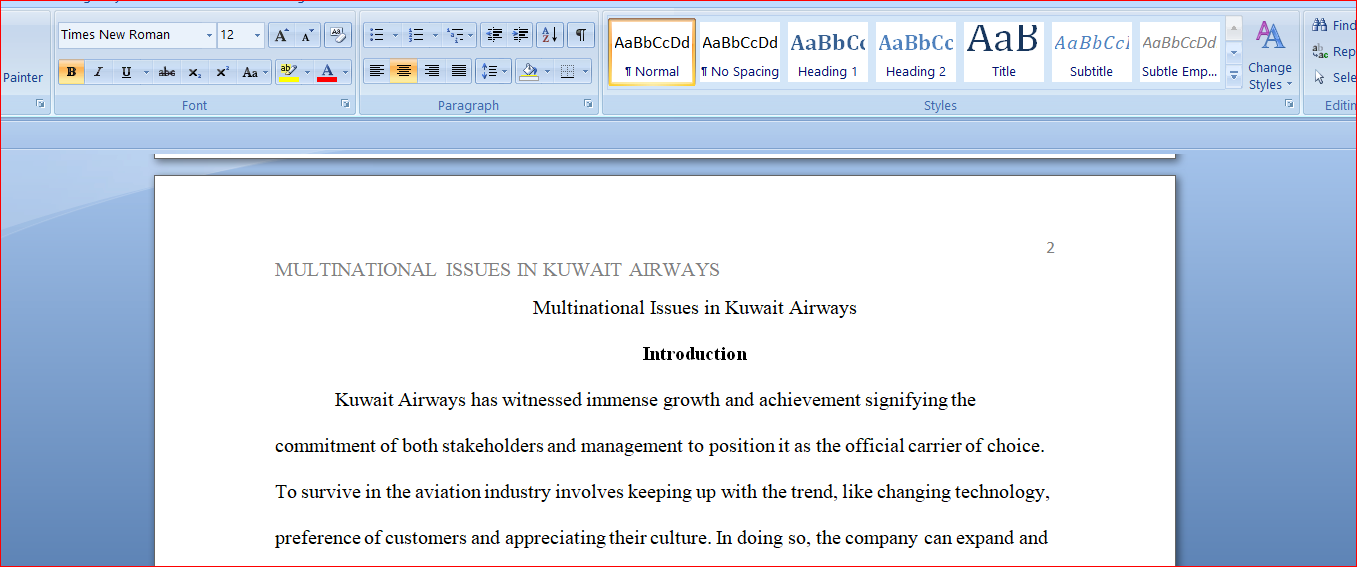Apply the No Spacing style
1357x567 pixels.
pos(740,52)
